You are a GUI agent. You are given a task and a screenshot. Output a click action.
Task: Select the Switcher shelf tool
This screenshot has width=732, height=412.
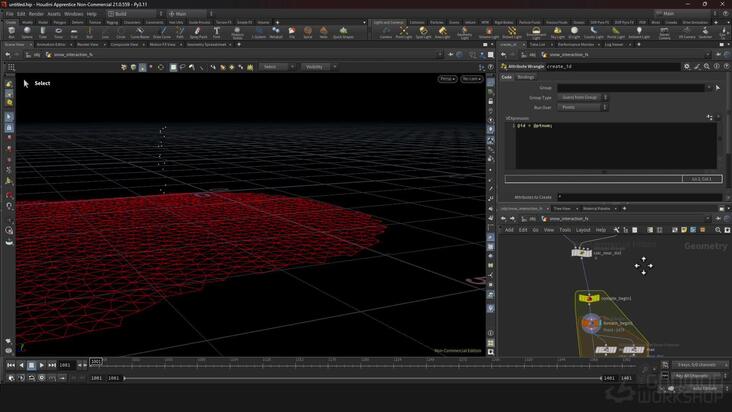click(705, 32)
